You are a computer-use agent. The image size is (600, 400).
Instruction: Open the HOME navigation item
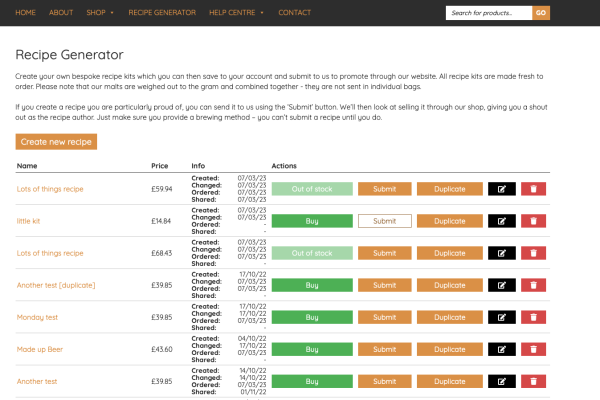click(26, 13)
